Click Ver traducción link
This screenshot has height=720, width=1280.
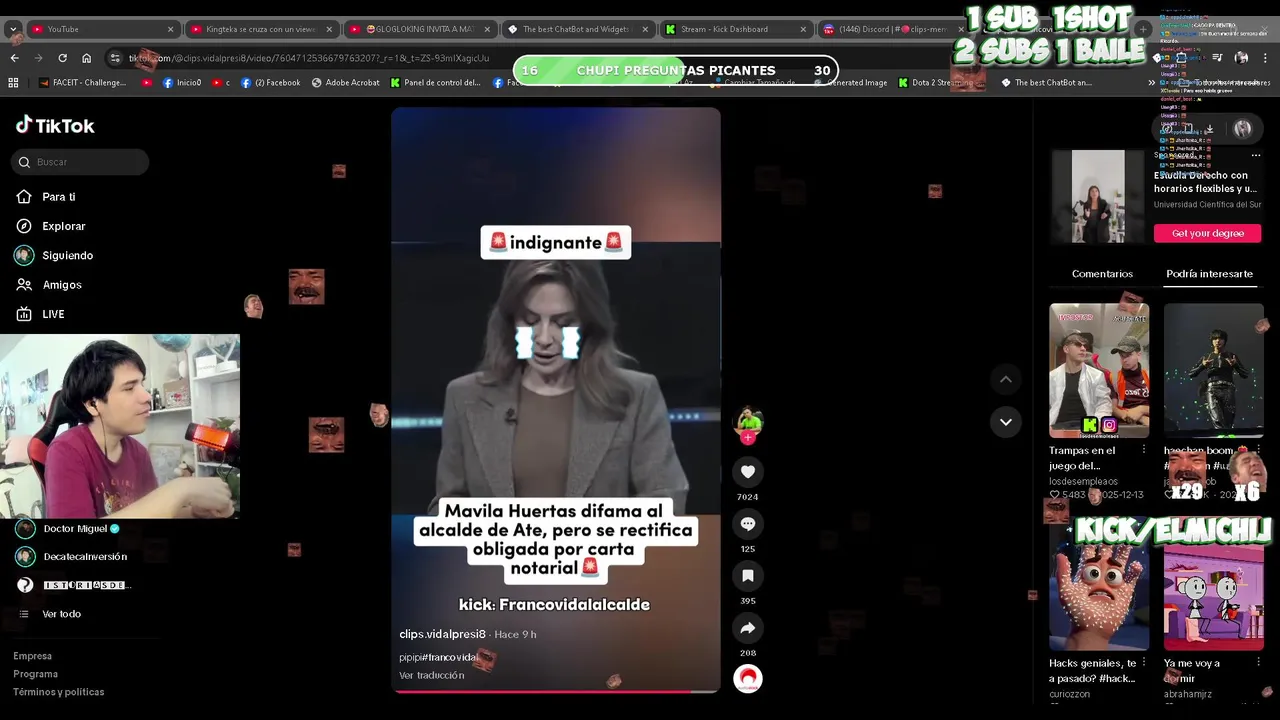(x=432, y=675)
